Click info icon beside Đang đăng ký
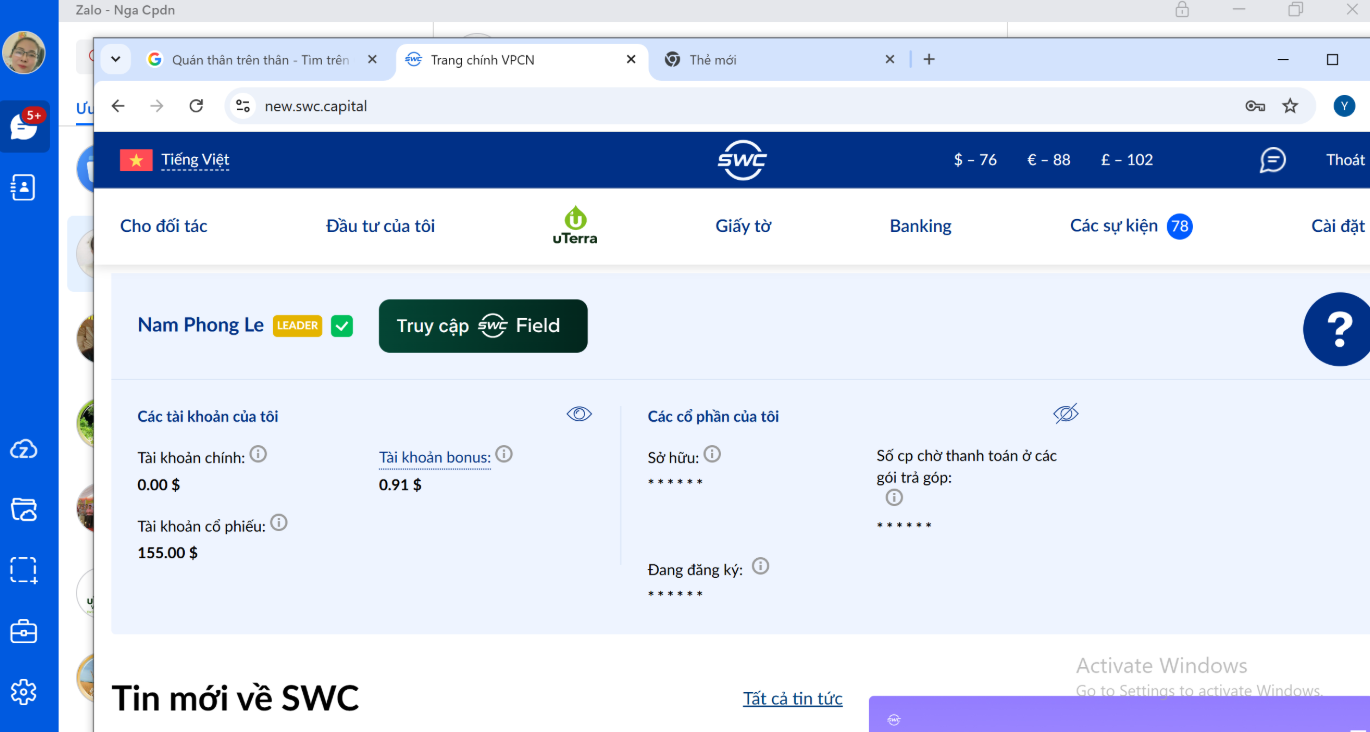Viewport: 1370px width, 732px height. [760, 566]
